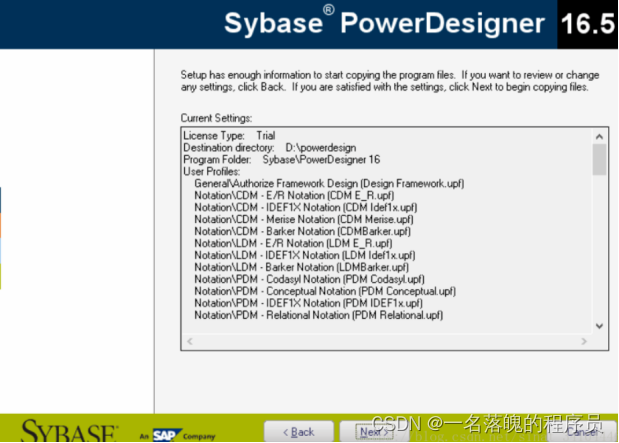Select the 'Notation\PDM - Codasyl Notation' line

click(x=310, y=279)
